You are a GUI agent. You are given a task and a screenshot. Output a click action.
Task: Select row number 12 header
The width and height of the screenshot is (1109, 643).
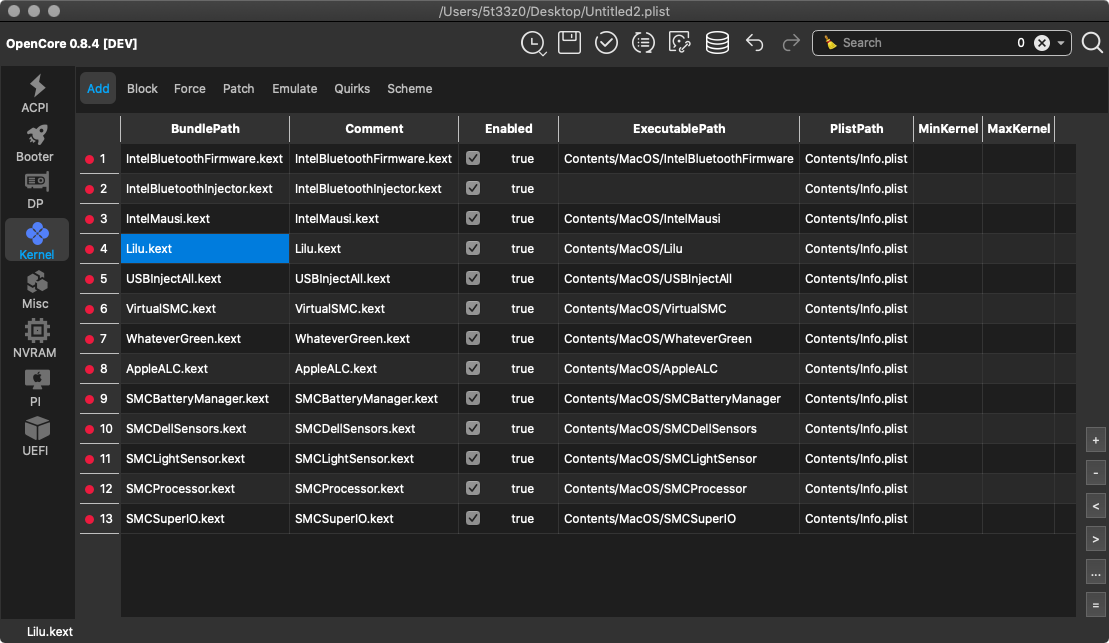point(100,489)
